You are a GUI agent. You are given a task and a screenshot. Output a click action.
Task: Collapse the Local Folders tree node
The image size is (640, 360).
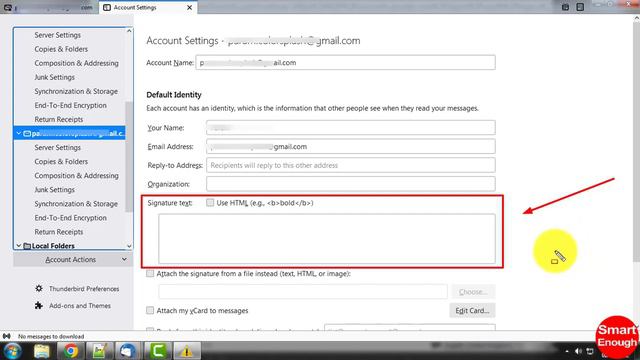coord(19,245)
